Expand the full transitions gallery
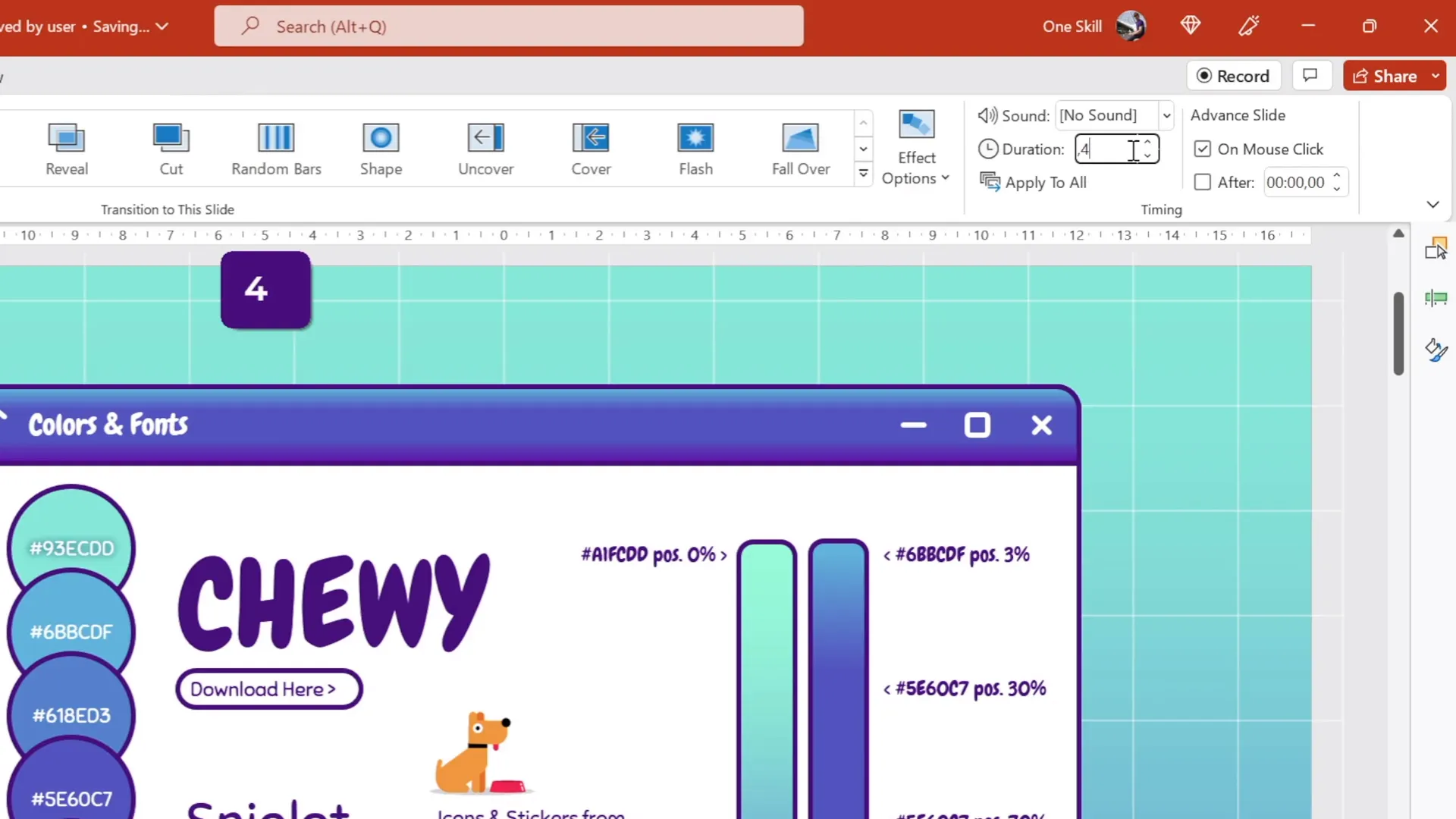Viewport: 1456px width, 819px height. tap(863, 174)
